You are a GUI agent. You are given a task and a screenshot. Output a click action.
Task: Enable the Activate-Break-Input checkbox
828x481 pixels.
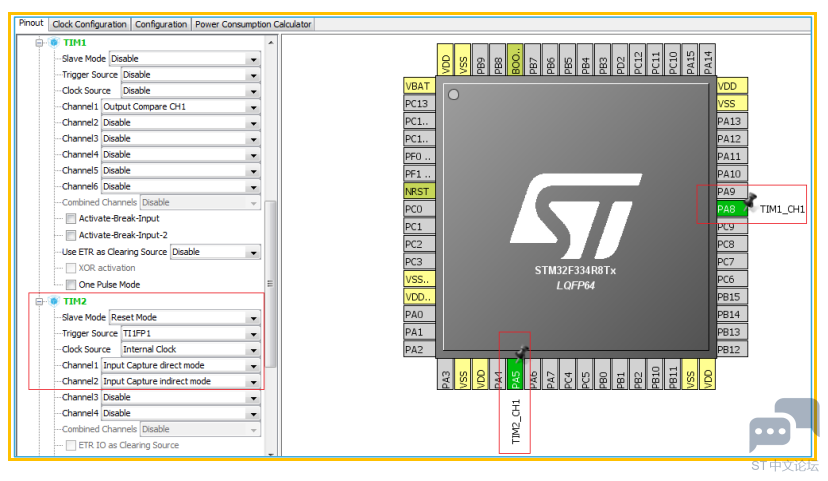click(71, 219)
